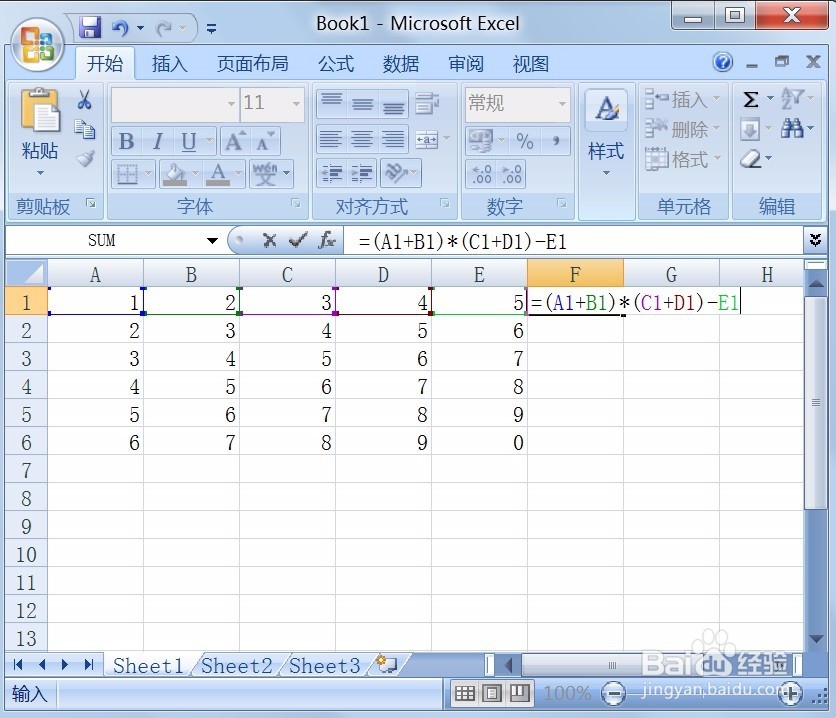The width and height of the screenshot is (836, 718).
Task: Open the 格式 cell format dropdown
Action: point(684,159)
